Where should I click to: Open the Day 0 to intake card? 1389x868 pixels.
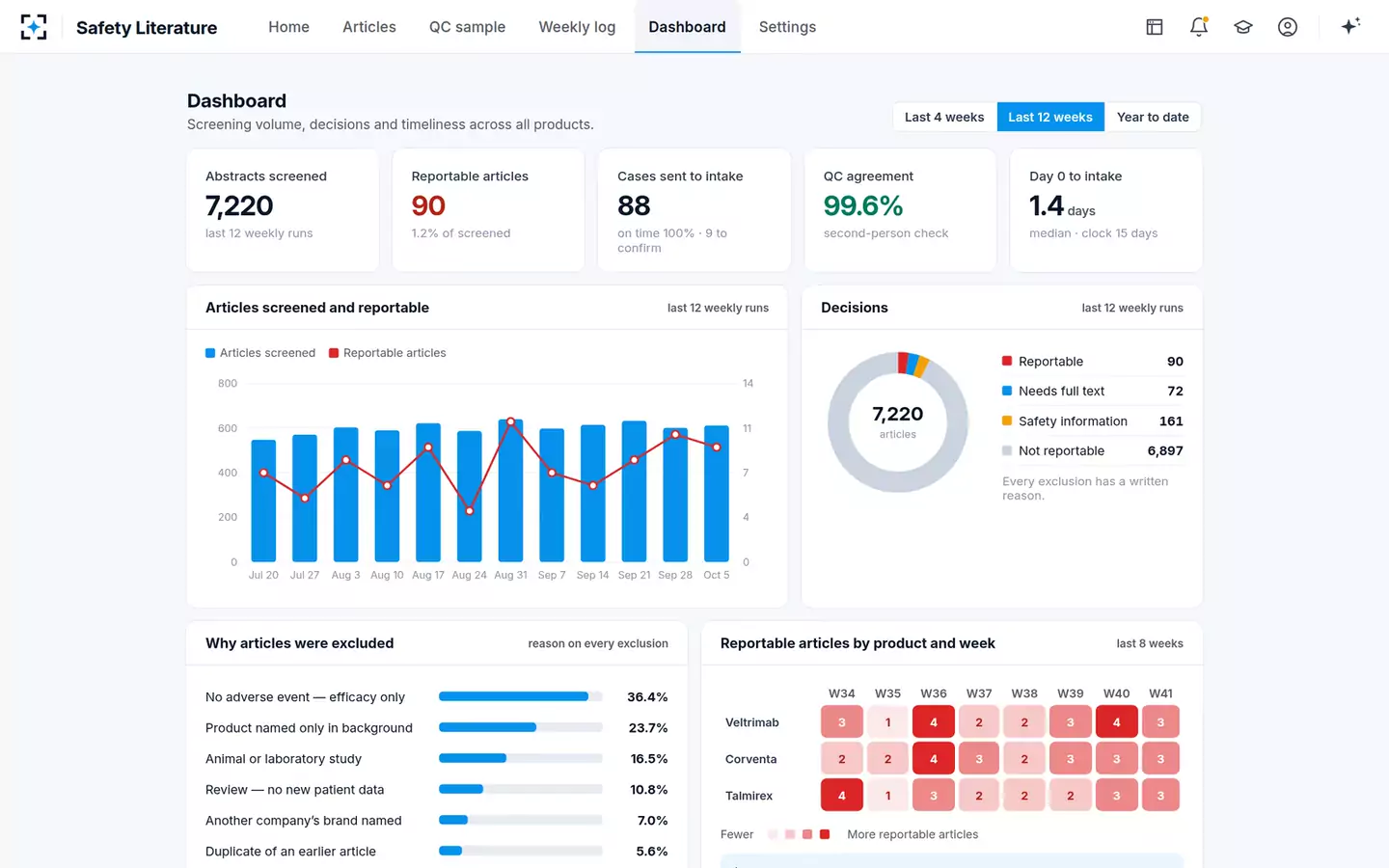1106,210
